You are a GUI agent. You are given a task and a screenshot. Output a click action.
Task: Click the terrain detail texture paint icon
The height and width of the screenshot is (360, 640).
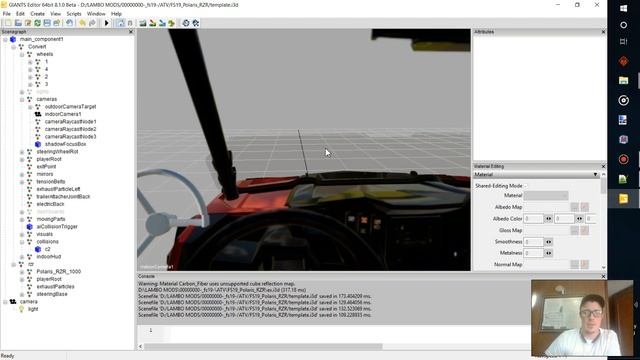[153, 23]
